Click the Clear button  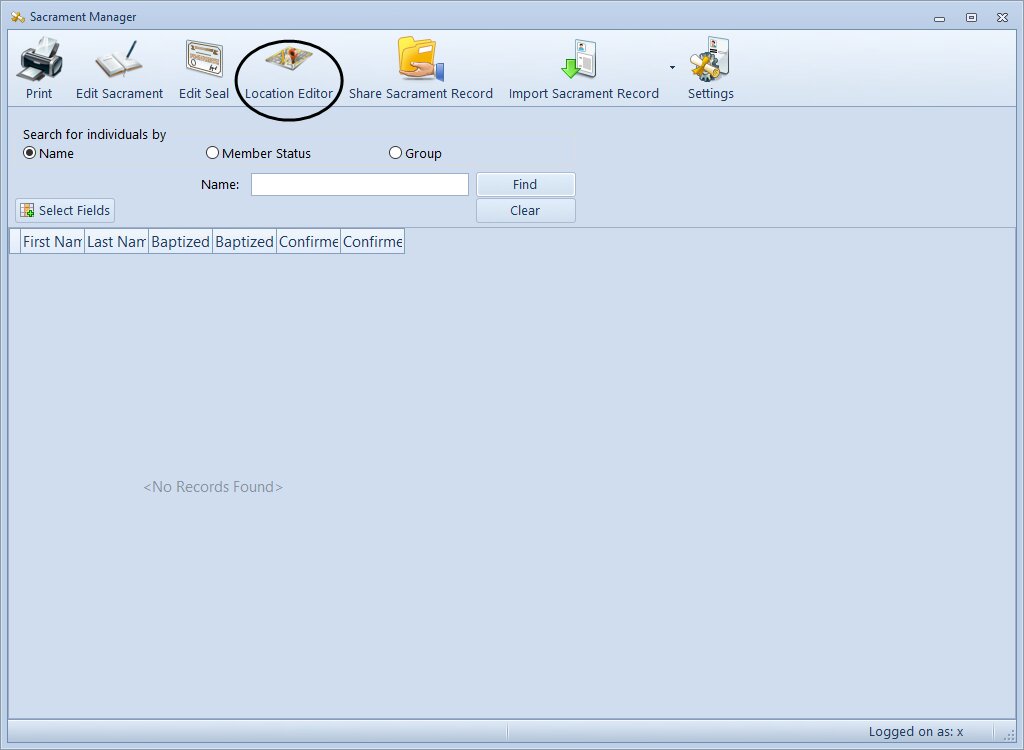pos(526,210)
